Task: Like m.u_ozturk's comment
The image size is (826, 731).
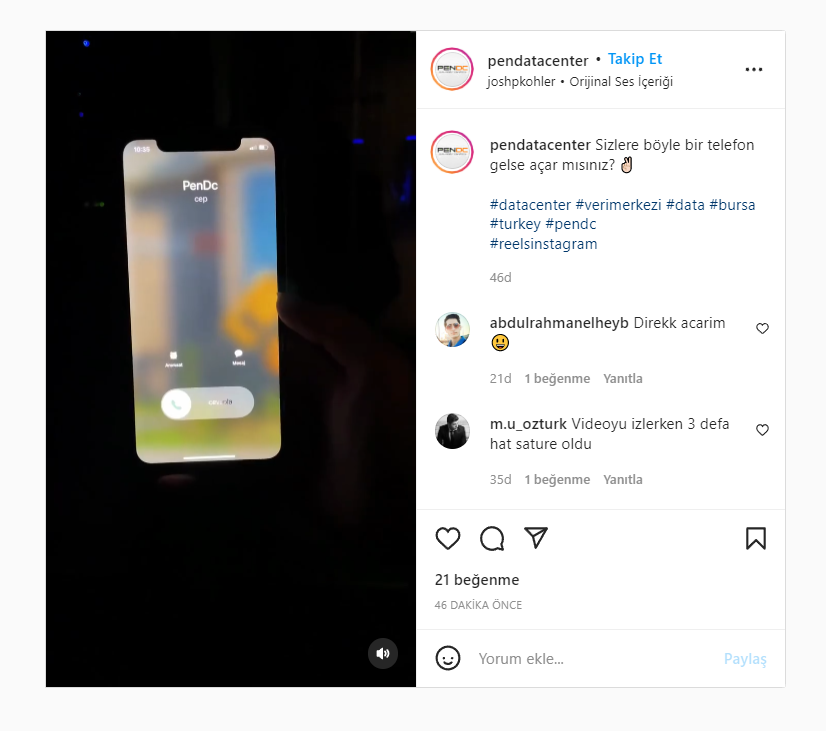Action: (x=762, y=430)
